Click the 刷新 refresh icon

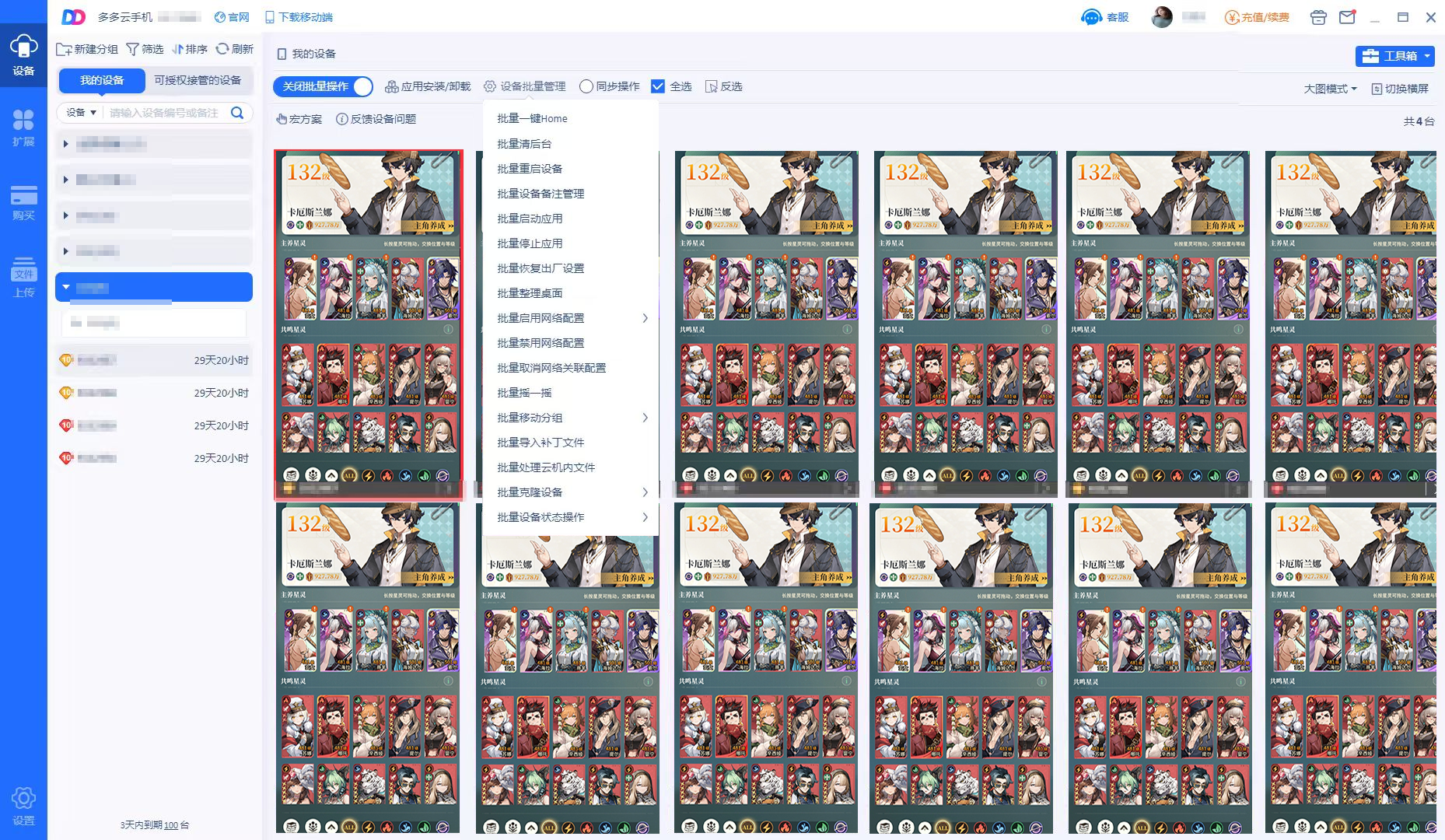pos(222,49)
